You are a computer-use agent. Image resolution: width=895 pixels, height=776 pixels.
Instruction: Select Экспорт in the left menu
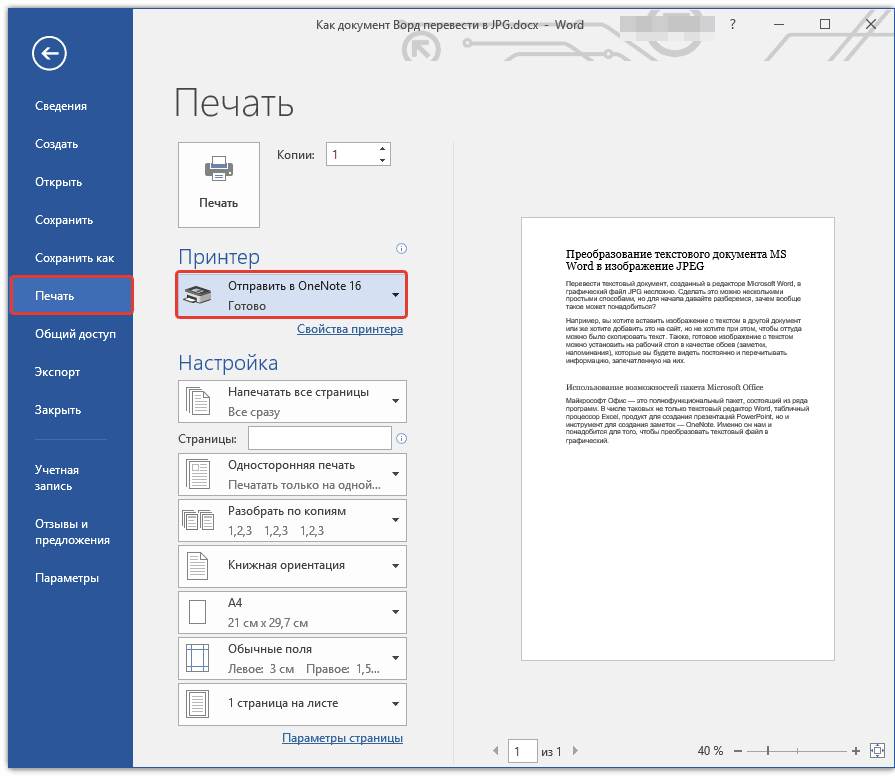tap(57, 372)
